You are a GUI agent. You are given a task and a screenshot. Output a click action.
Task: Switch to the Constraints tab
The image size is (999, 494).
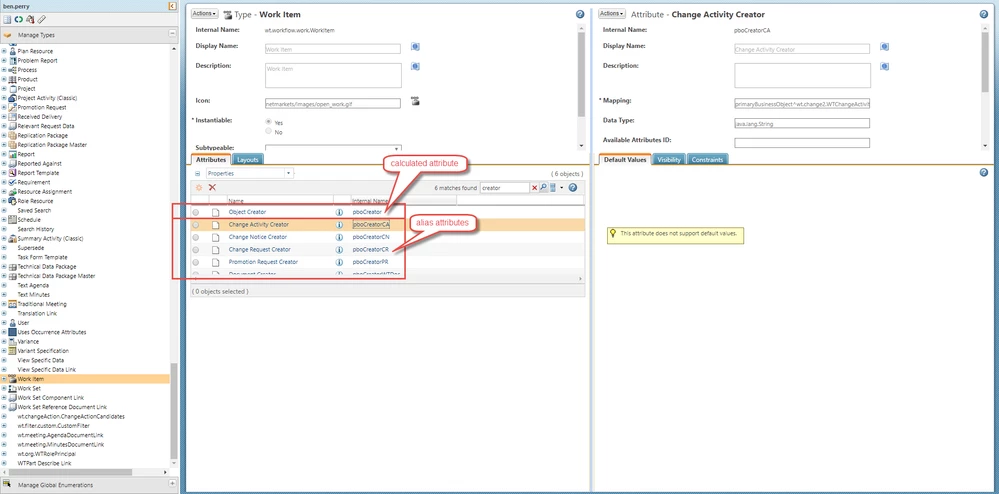(x=707, y=159)
